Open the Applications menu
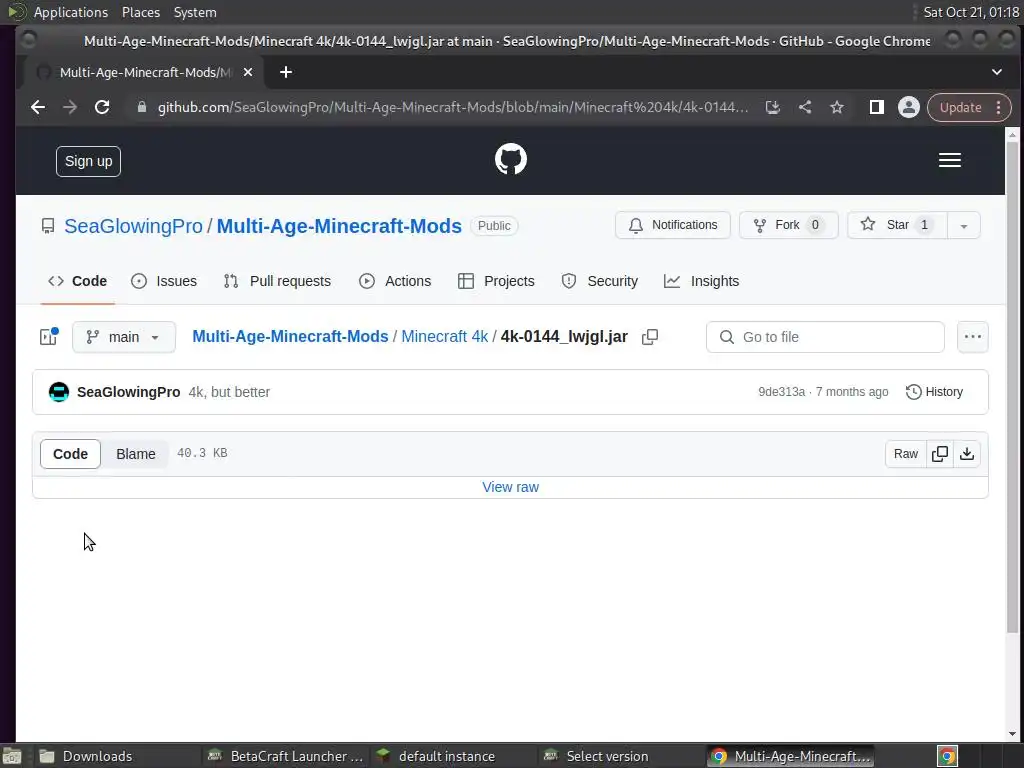Image resolution: width=1024 pixels, height=768 pixels. [x=71, y=12]
